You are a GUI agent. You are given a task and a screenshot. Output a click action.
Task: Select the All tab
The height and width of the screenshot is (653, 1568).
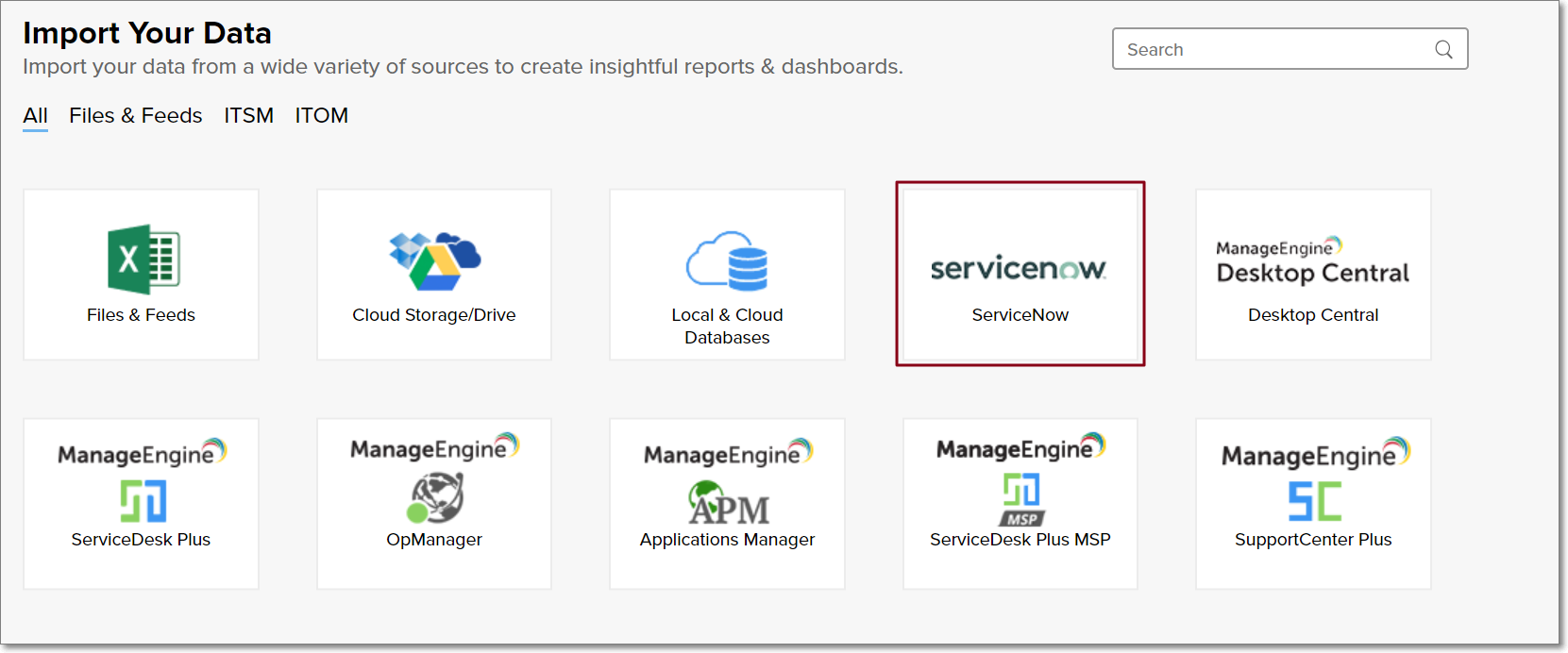pyautogui.click(x=36, y=116)
